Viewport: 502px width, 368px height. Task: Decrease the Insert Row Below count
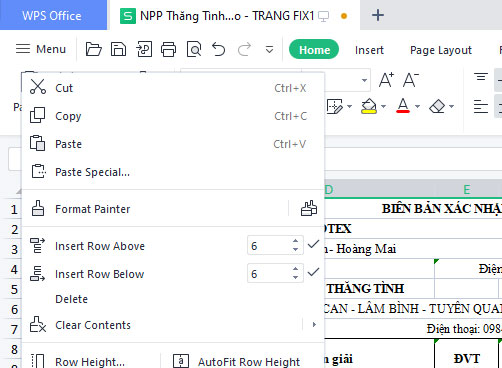[295, 278]
